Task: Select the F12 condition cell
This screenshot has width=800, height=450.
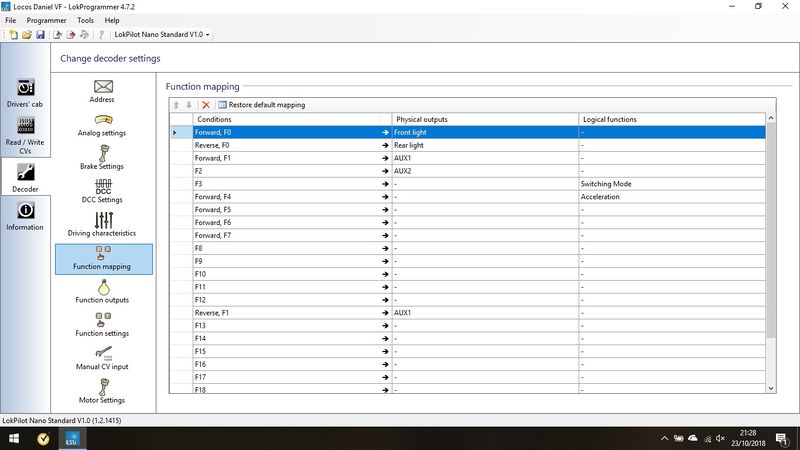Action: [292, 299]
